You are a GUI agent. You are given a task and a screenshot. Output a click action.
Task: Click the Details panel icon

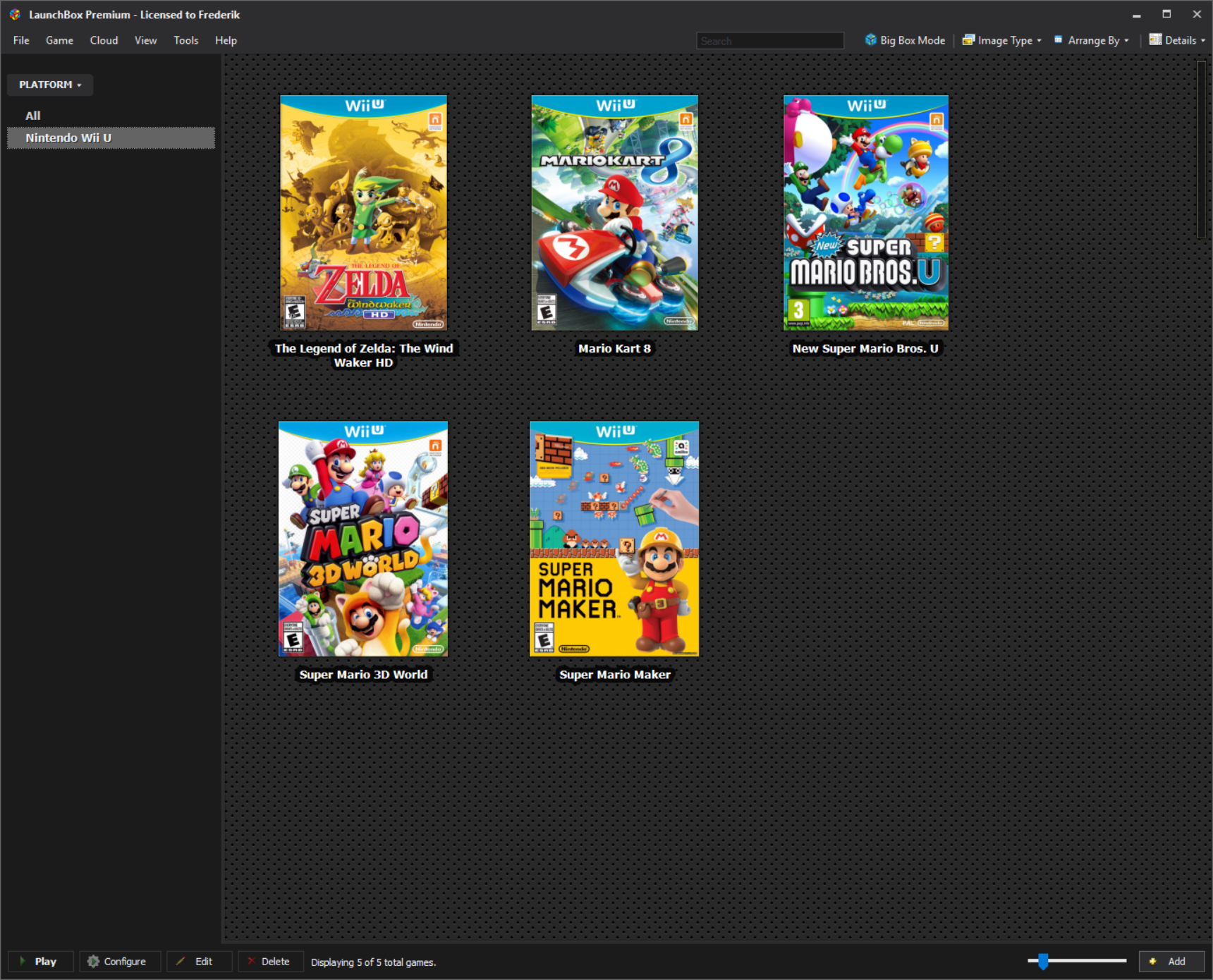click(x=1155, y=39)
